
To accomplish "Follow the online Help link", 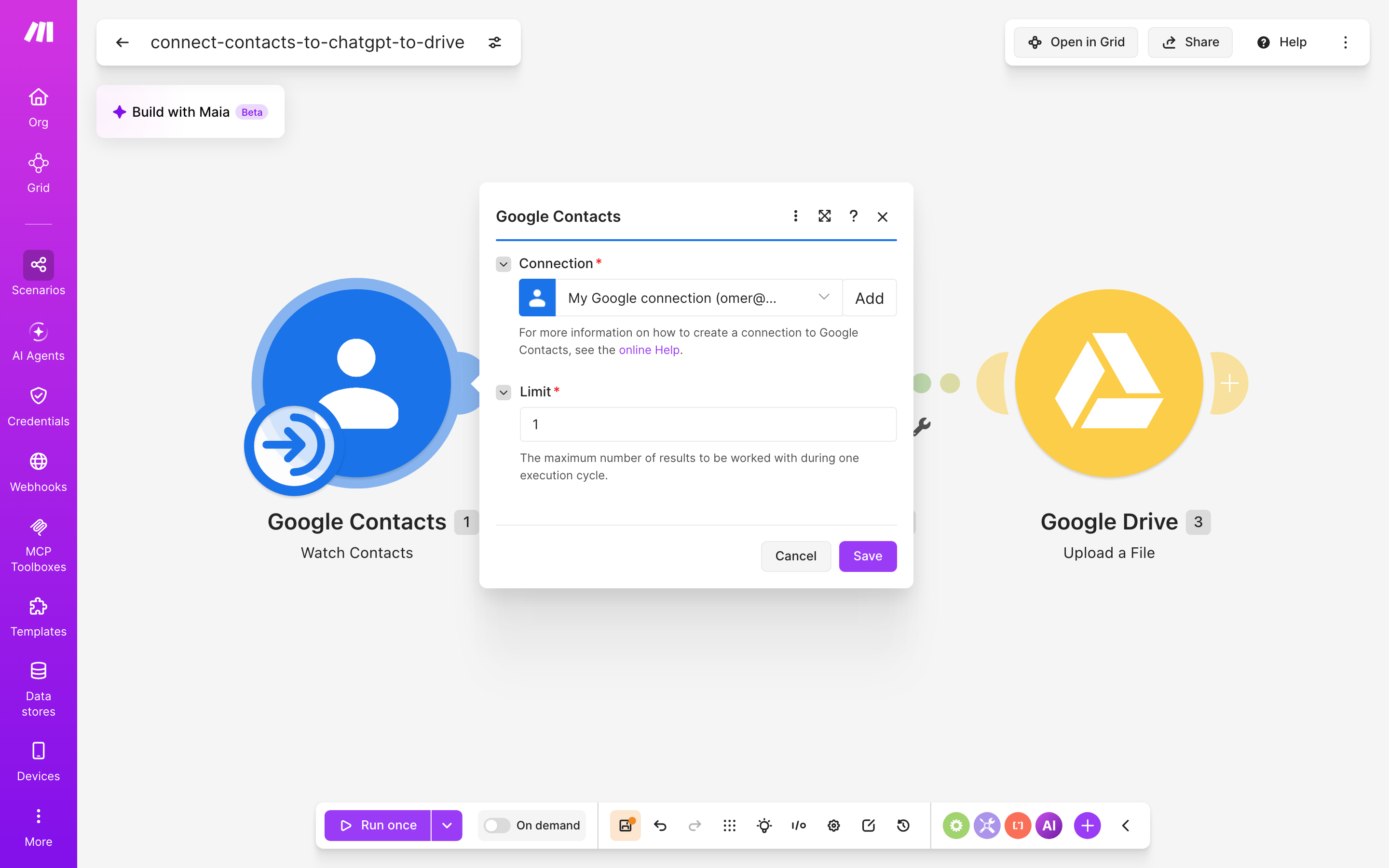I will point(649,350).
